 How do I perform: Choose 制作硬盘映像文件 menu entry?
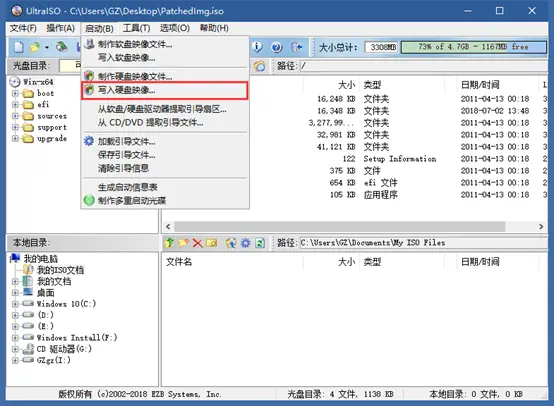[165, 76]
